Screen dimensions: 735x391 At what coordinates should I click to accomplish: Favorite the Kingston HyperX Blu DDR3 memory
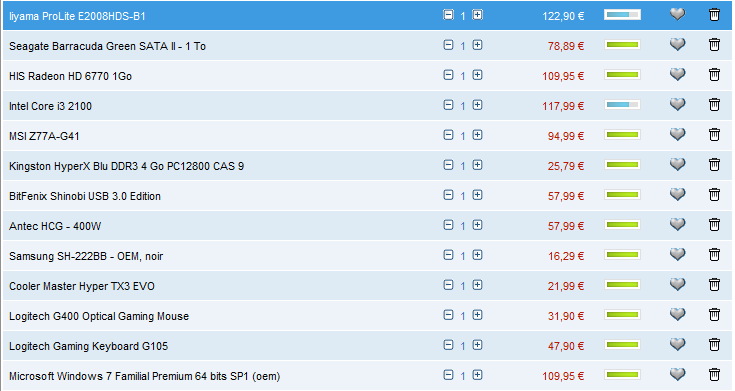[x=677, y=165]
